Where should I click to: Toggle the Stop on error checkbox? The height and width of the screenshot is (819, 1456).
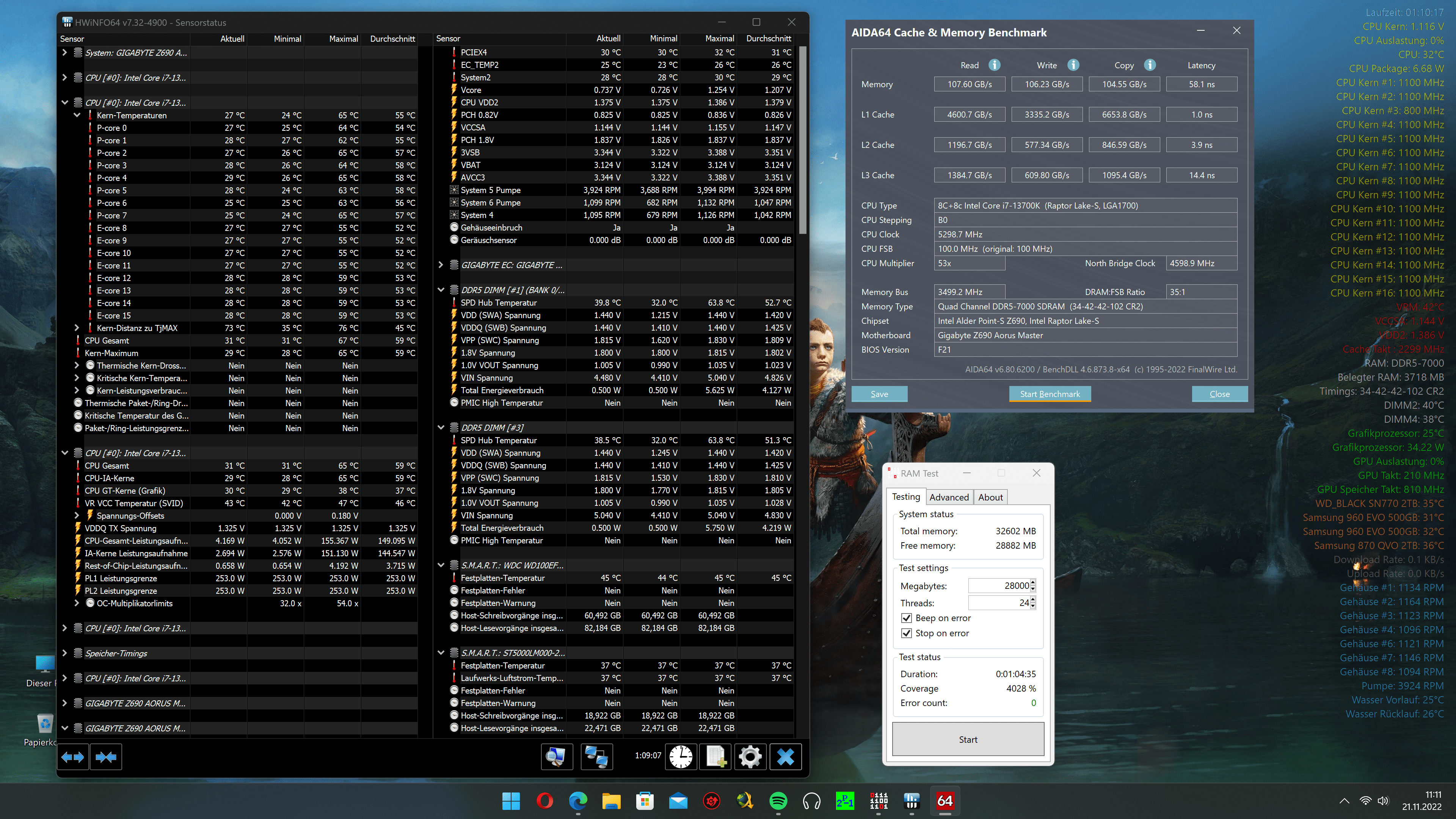(907, 633)
